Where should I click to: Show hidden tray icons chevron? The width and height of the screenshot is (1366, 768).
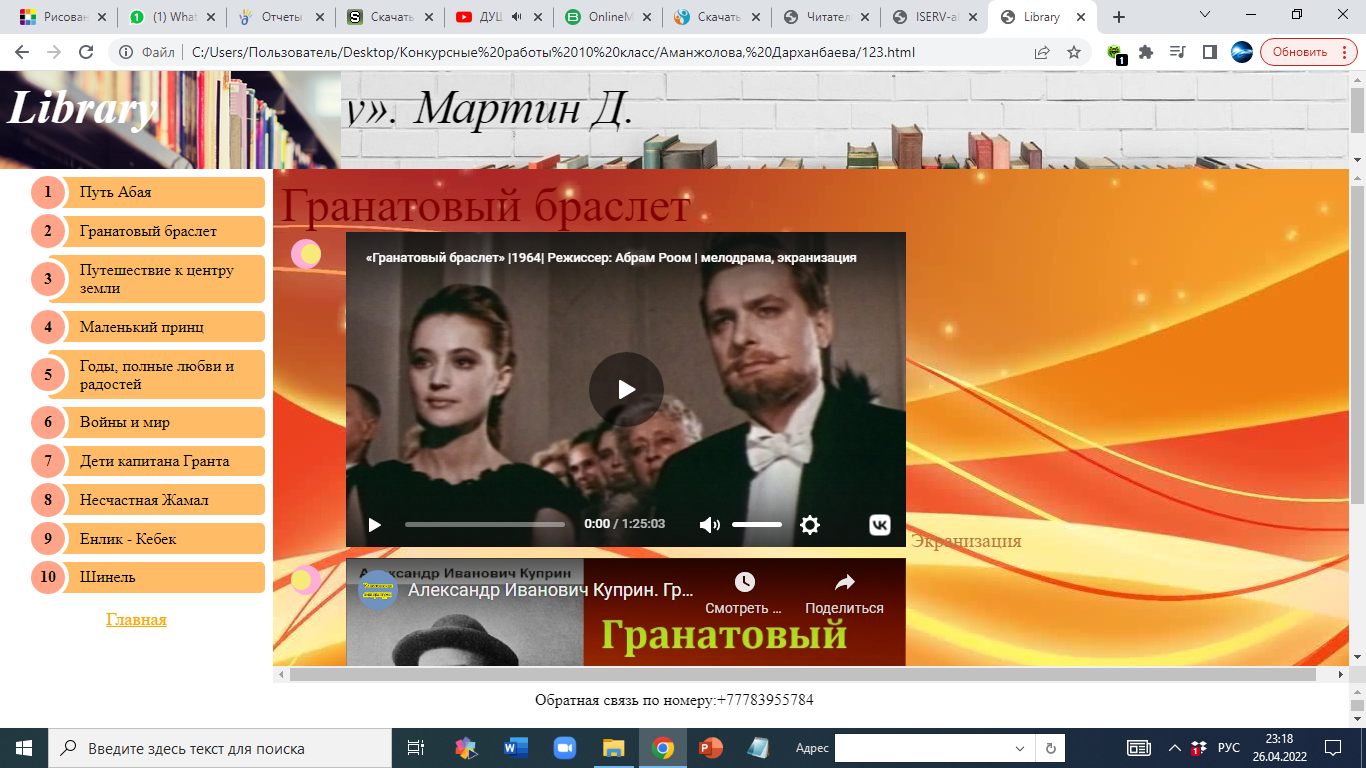point(1175,748)
